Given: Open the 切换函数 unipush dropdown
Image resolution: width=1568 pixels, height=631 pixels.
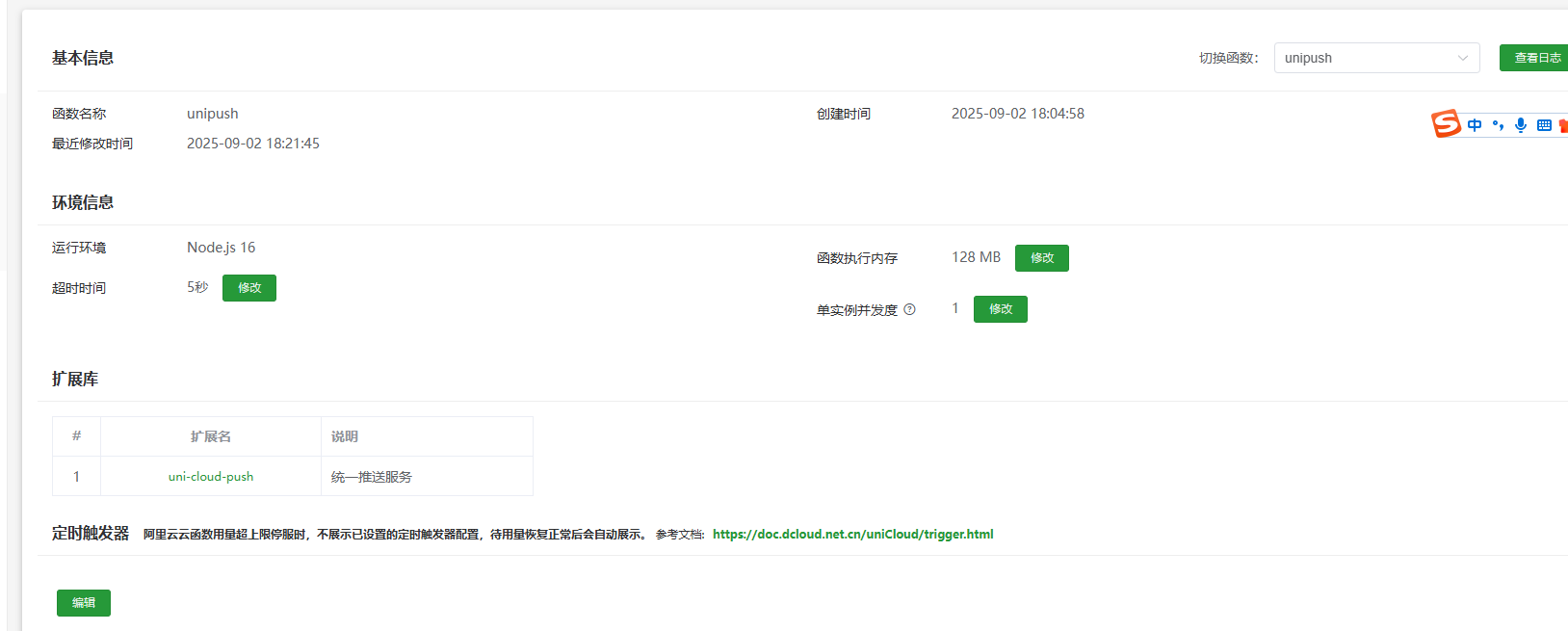Looking at the screenshot, I should pyautogui.click(x=1377, y=58).
